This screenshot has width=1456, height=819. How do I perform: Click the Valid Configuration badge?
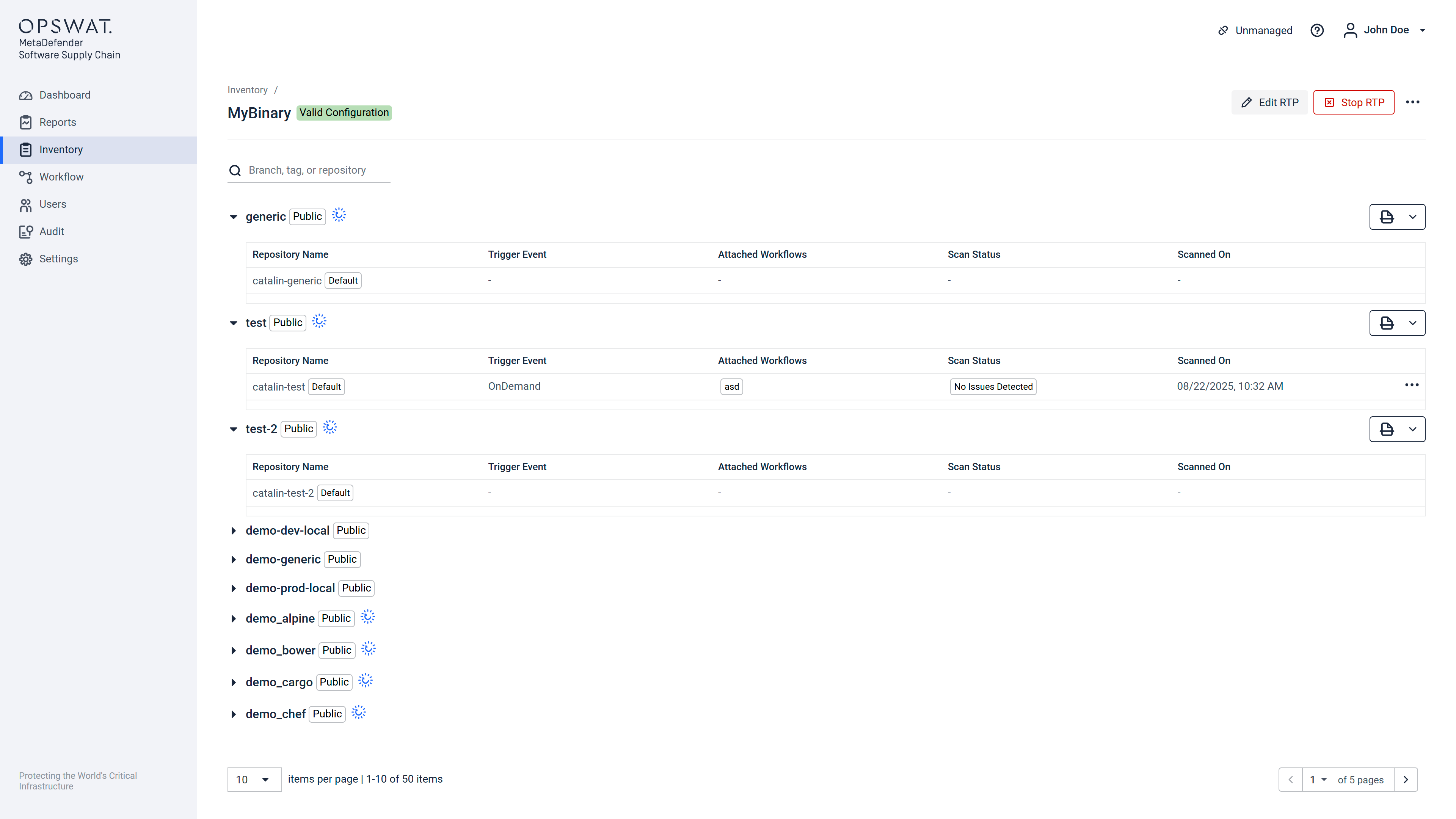tap(344, 113)
